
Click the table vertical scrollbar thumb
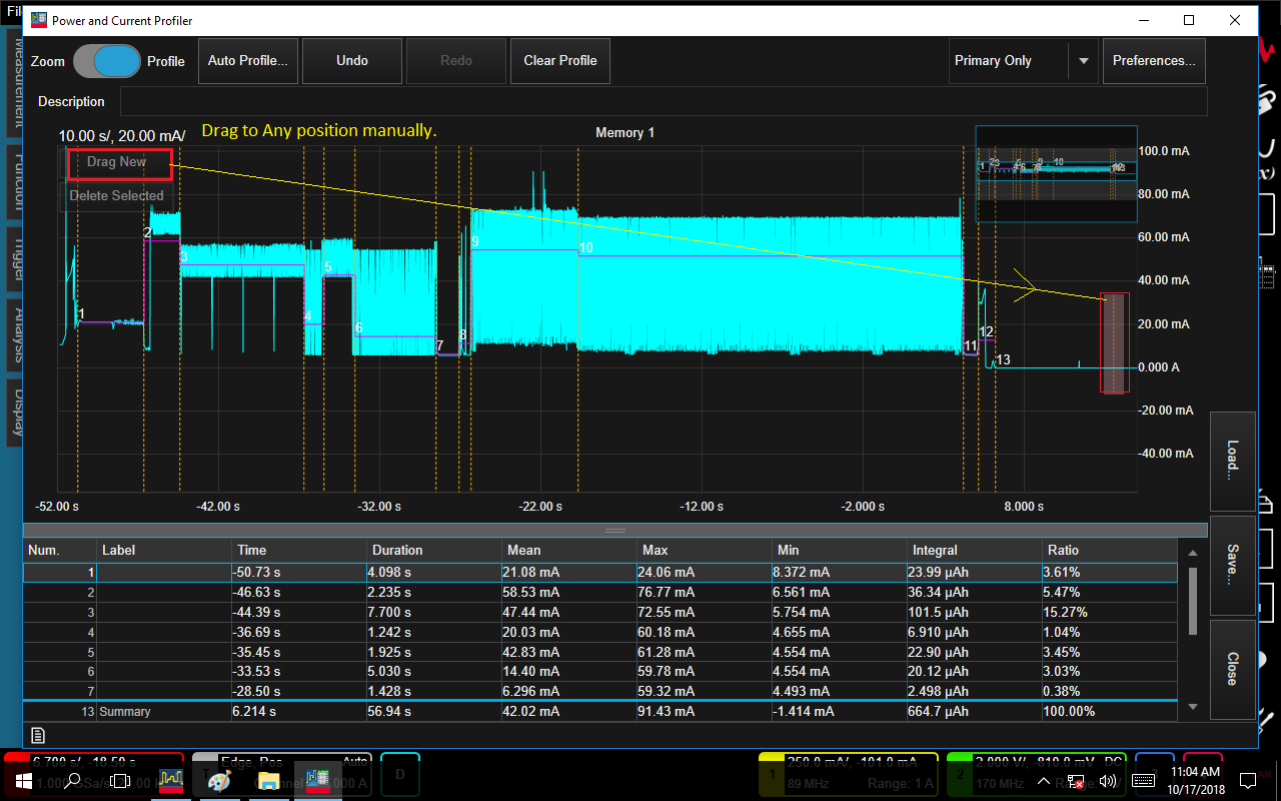pos(1191,600)
